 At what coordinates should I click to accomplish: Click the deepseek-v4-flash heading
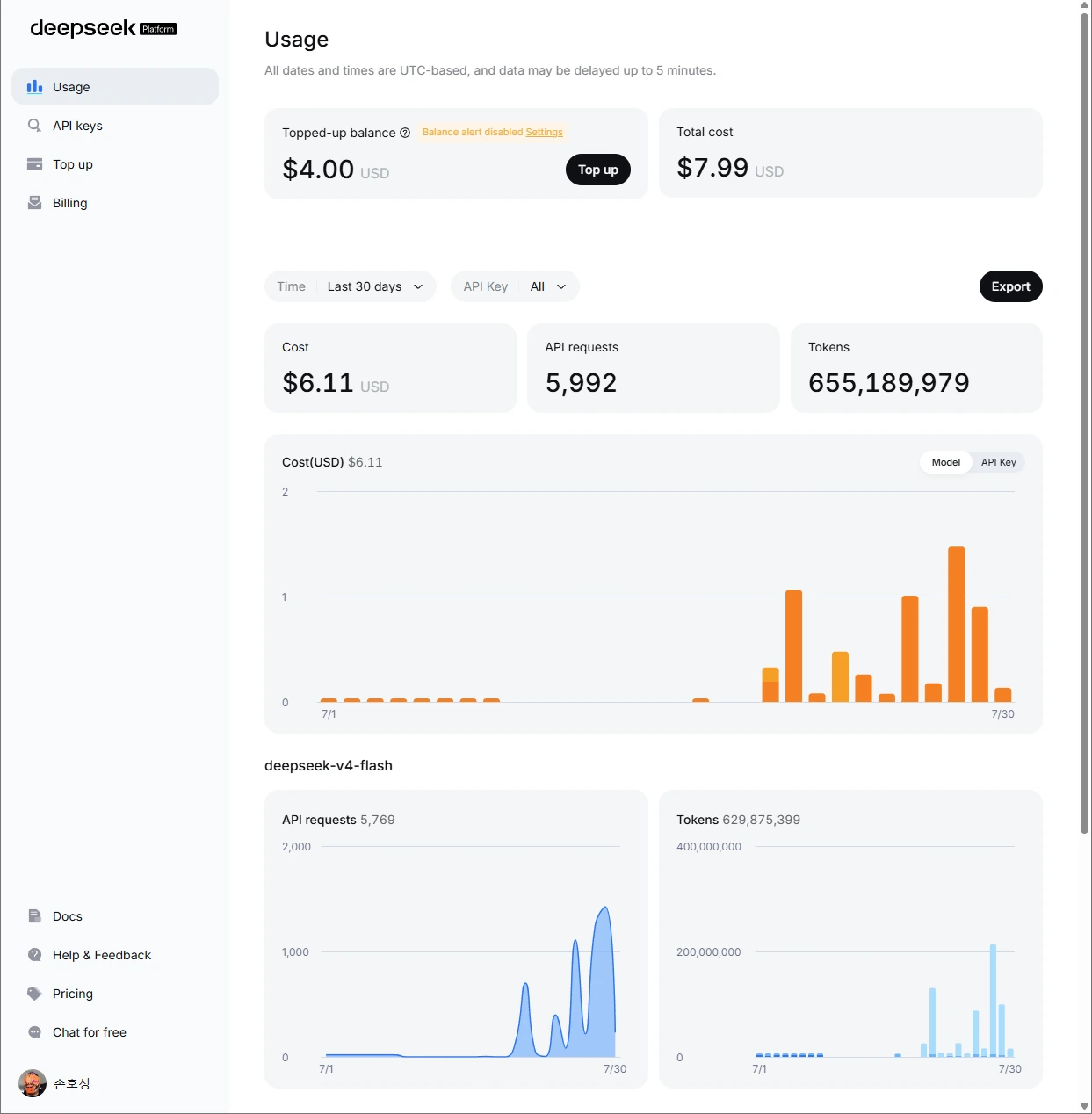(x=329, y=765)
